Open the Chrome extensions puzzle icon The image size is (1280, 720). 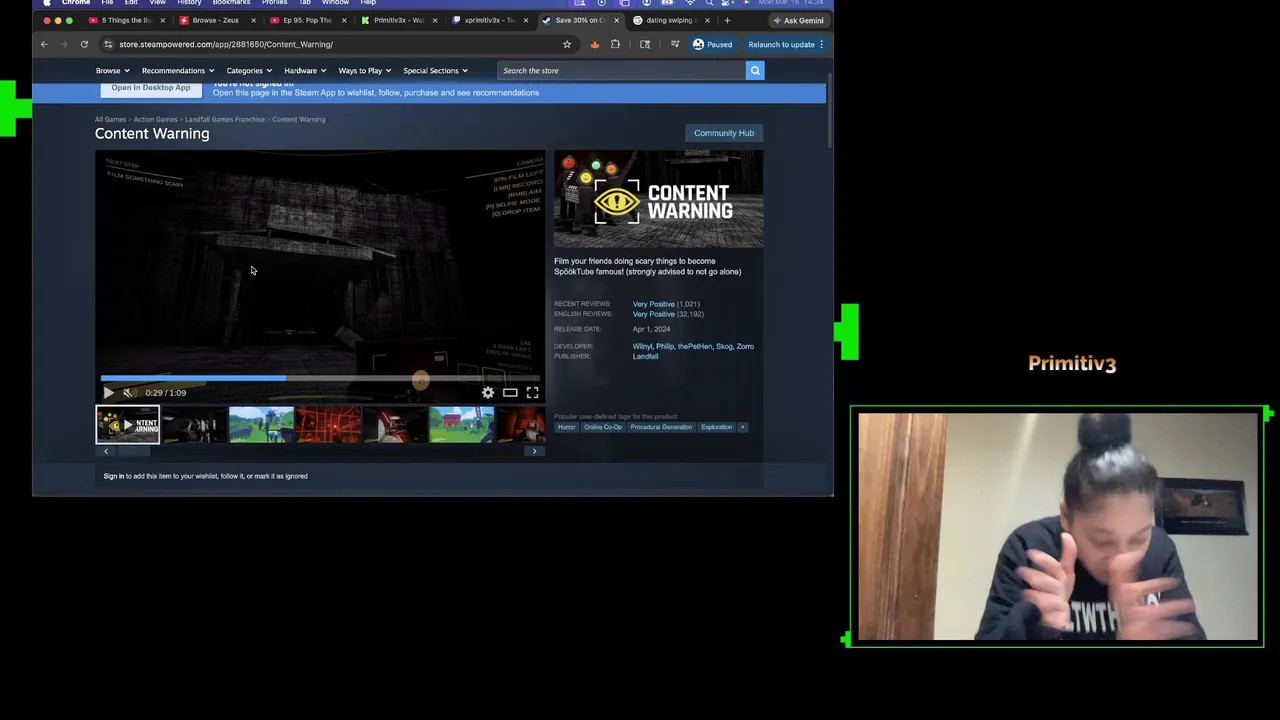[x=615, y=44]
